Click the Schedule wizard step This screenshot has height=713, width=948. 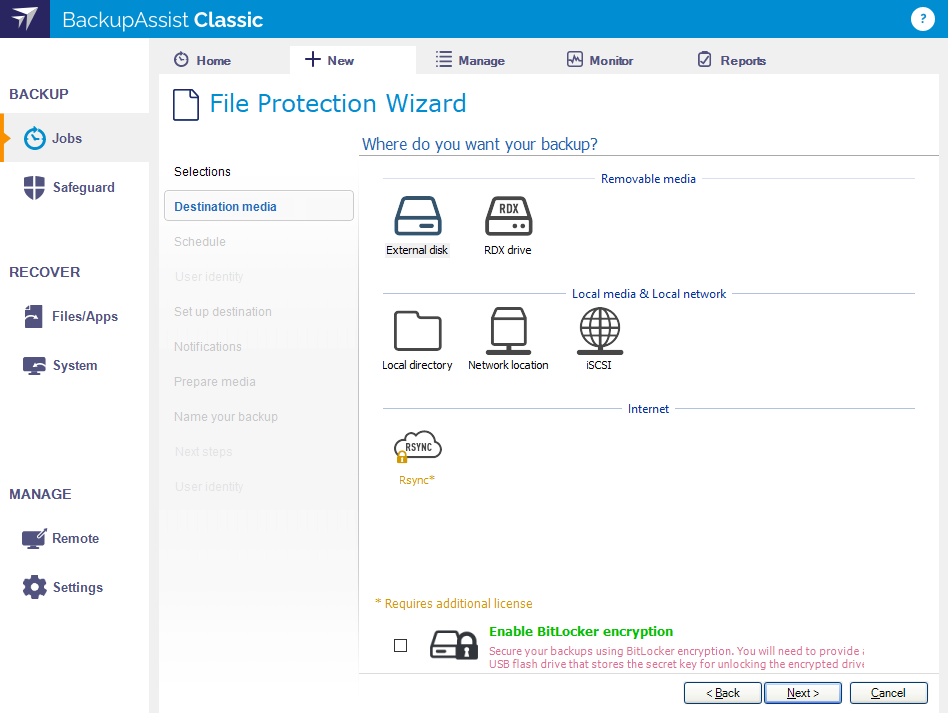pos(200,242)
